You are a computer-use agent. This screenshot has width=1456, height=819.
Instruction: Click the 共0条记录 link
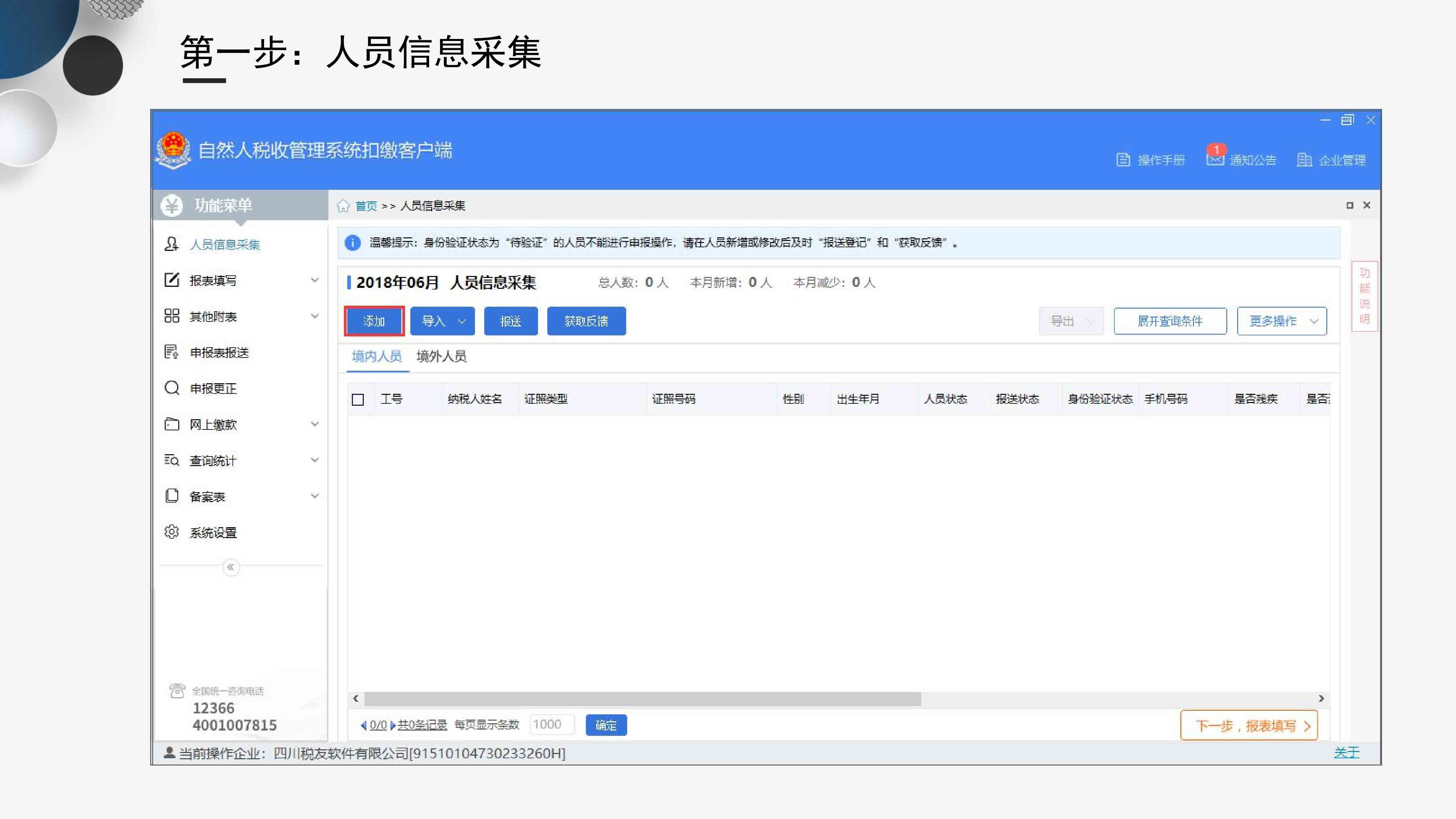[422, 725]
